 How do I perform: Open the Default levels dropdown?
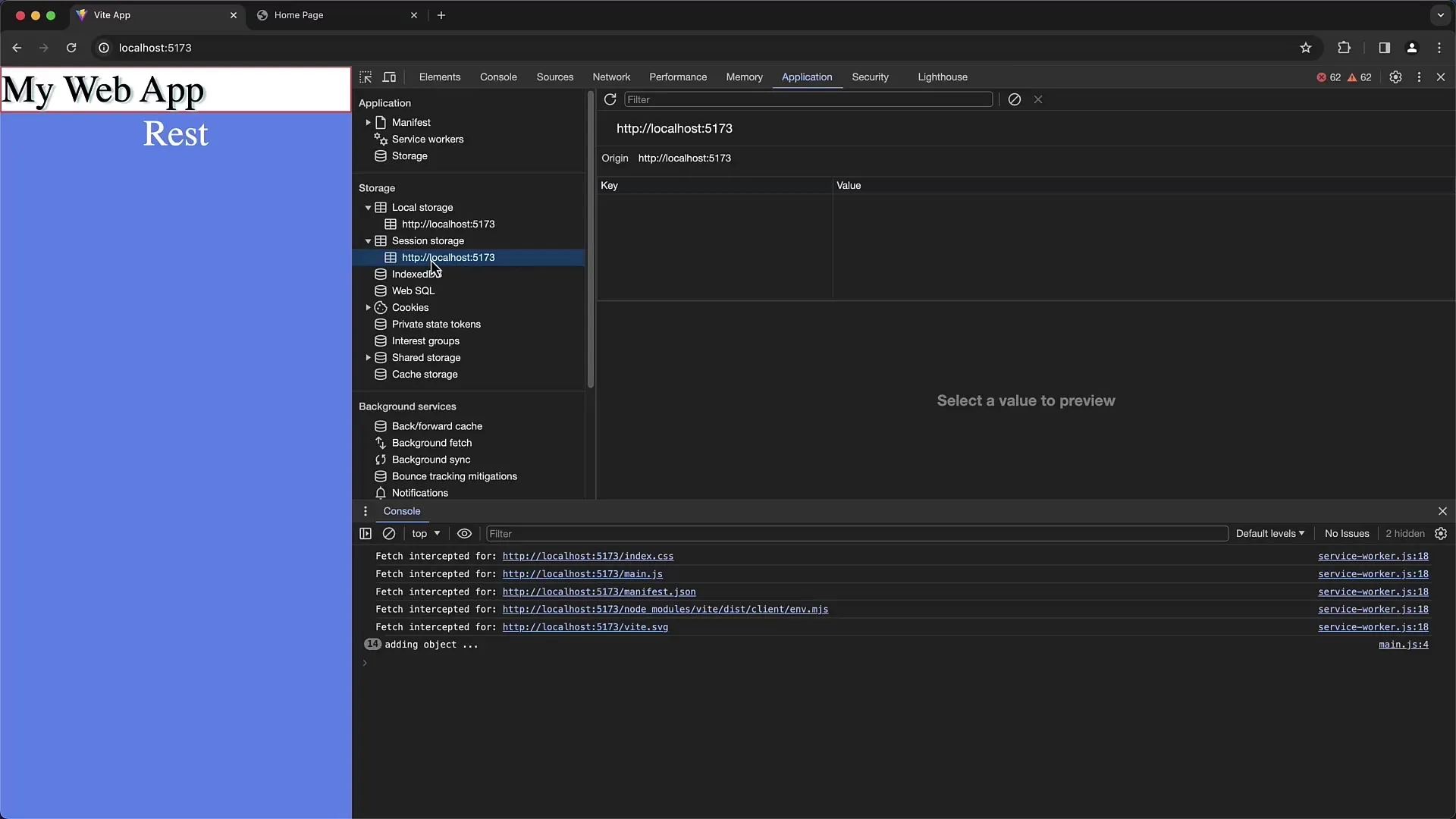pyautogui.click(x=1270, y=534)
